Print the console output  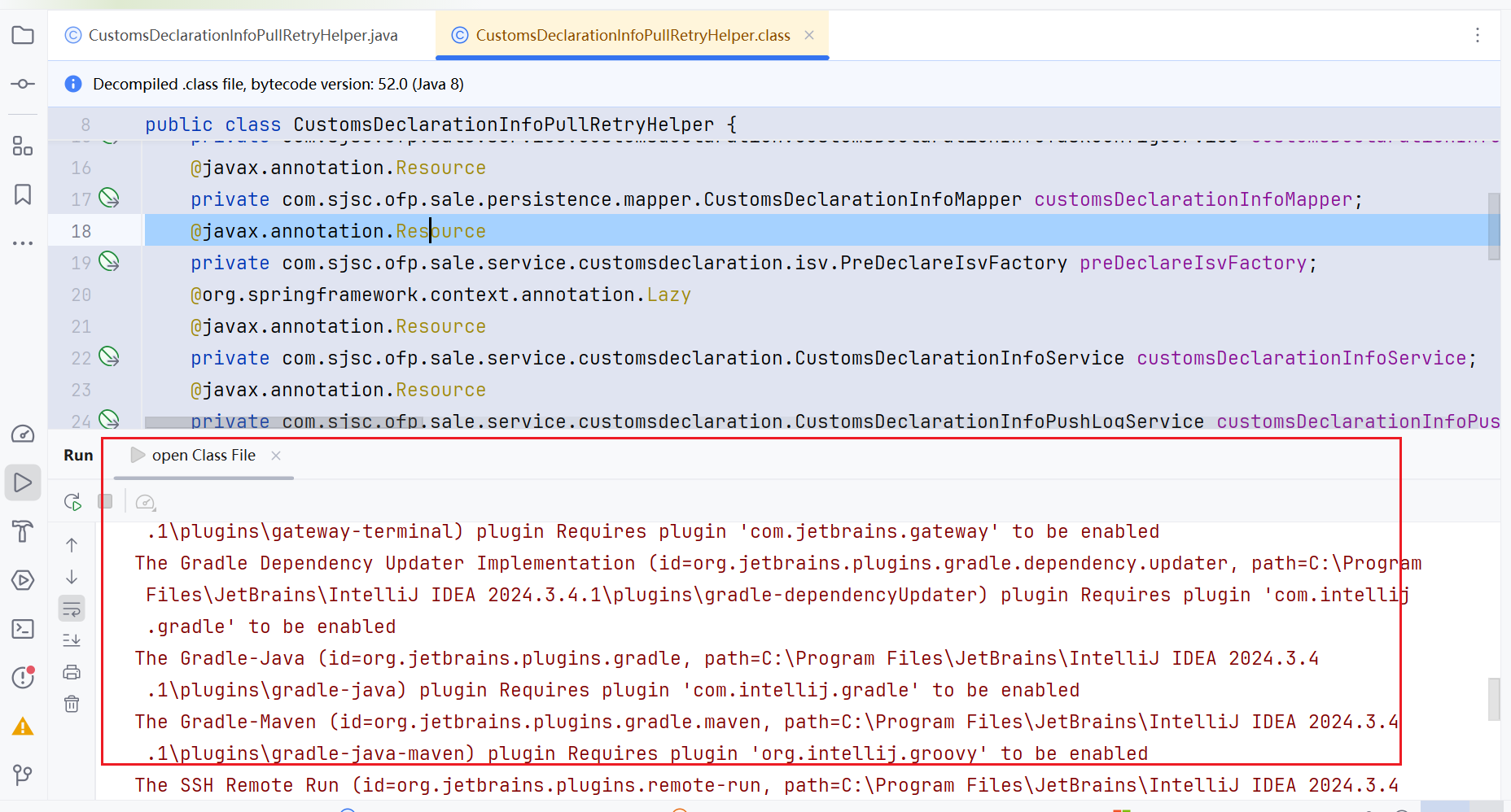click(x=72, y=672)
